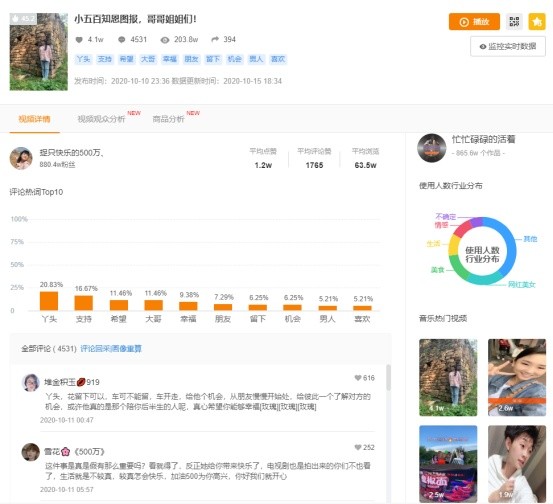Switch to the 商品分析 tab
Screen dimensions: 553x504
click(168, 119)
